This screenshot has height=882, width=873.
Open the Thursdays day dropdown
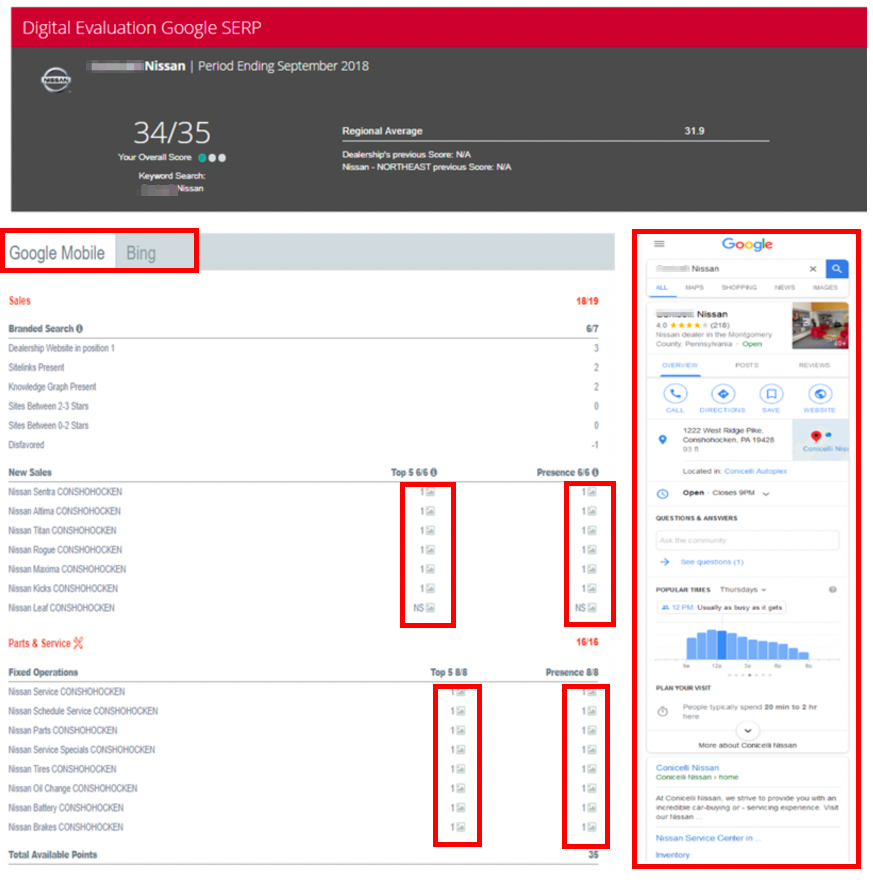pos(743,590)
